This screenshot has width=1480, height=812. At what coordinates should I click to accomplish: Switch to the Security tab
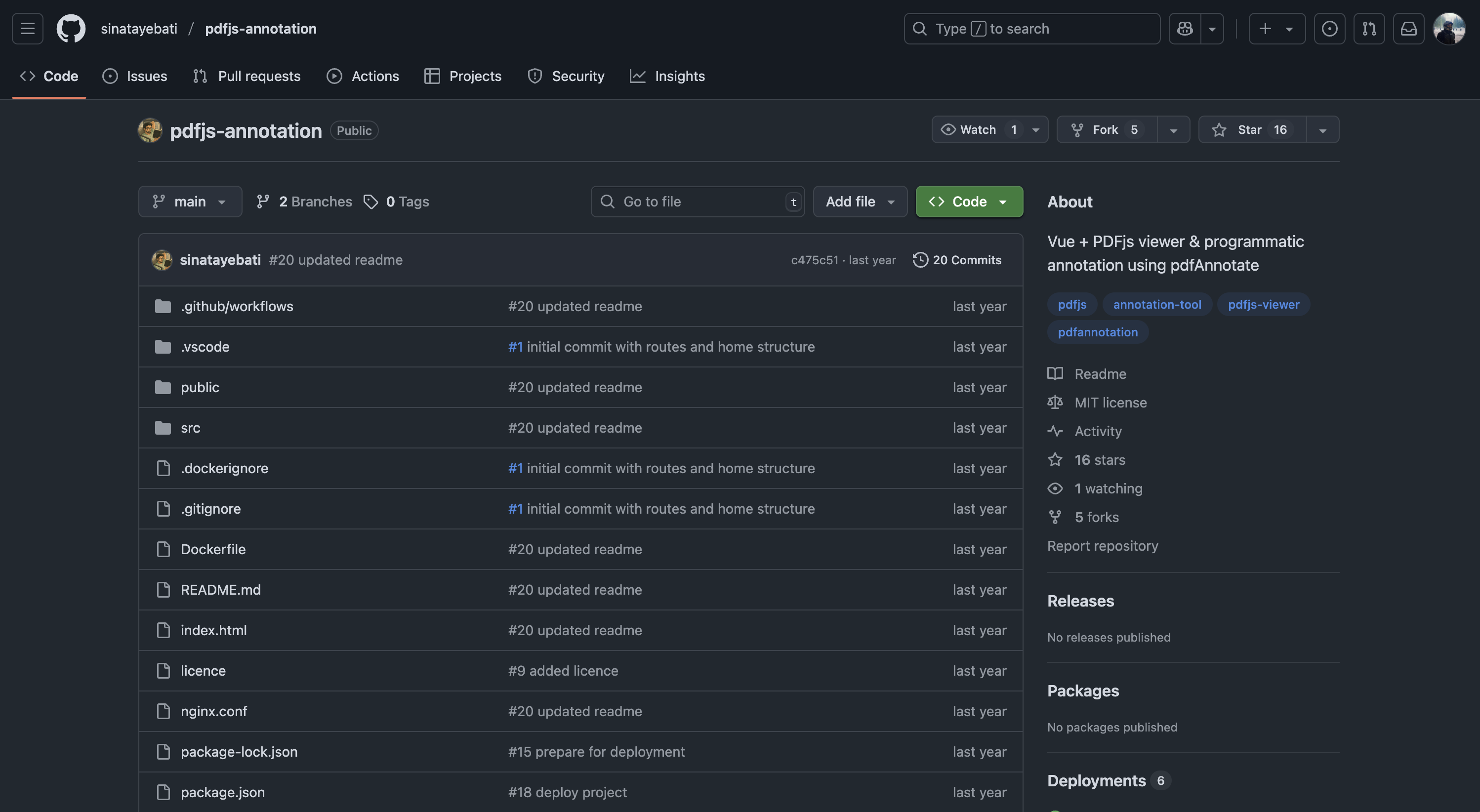point(566,76)
